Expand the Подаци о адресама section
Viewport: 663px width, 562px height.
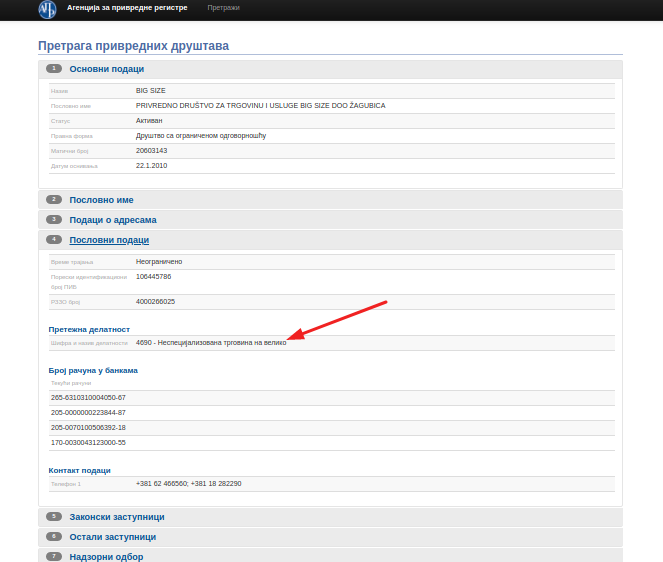112,220
